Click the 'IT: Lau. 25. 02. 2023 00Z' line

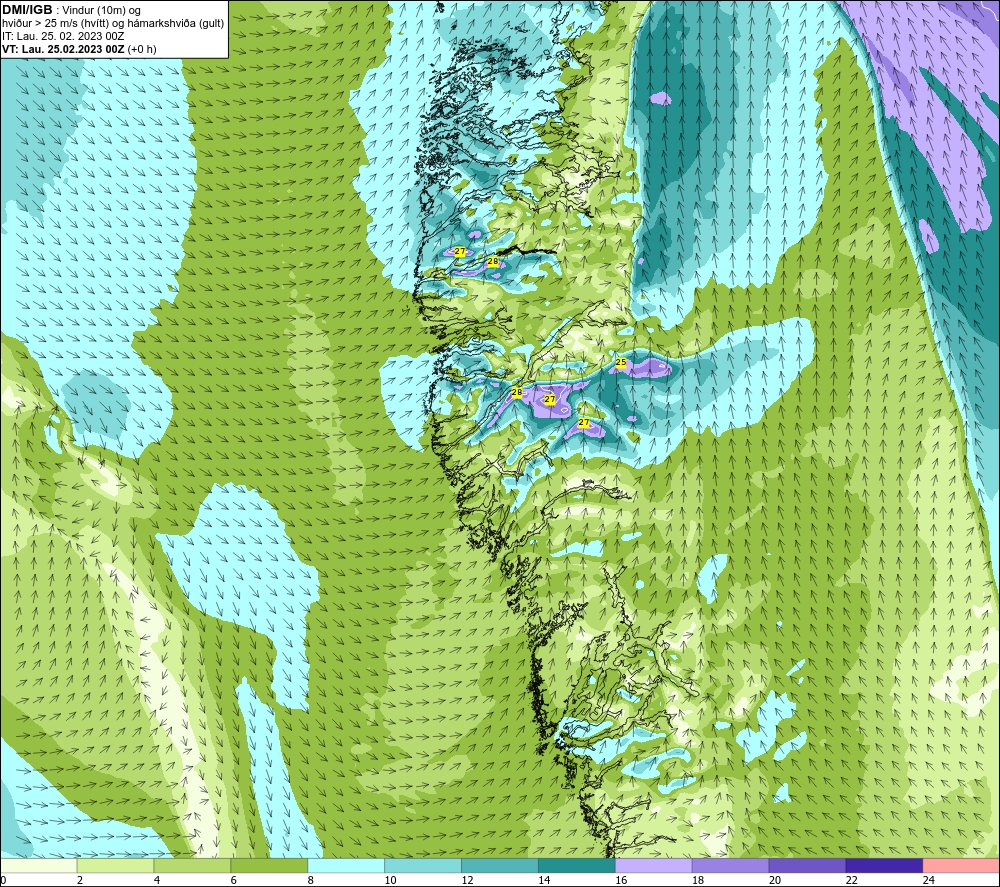click(x=63, y=36)
